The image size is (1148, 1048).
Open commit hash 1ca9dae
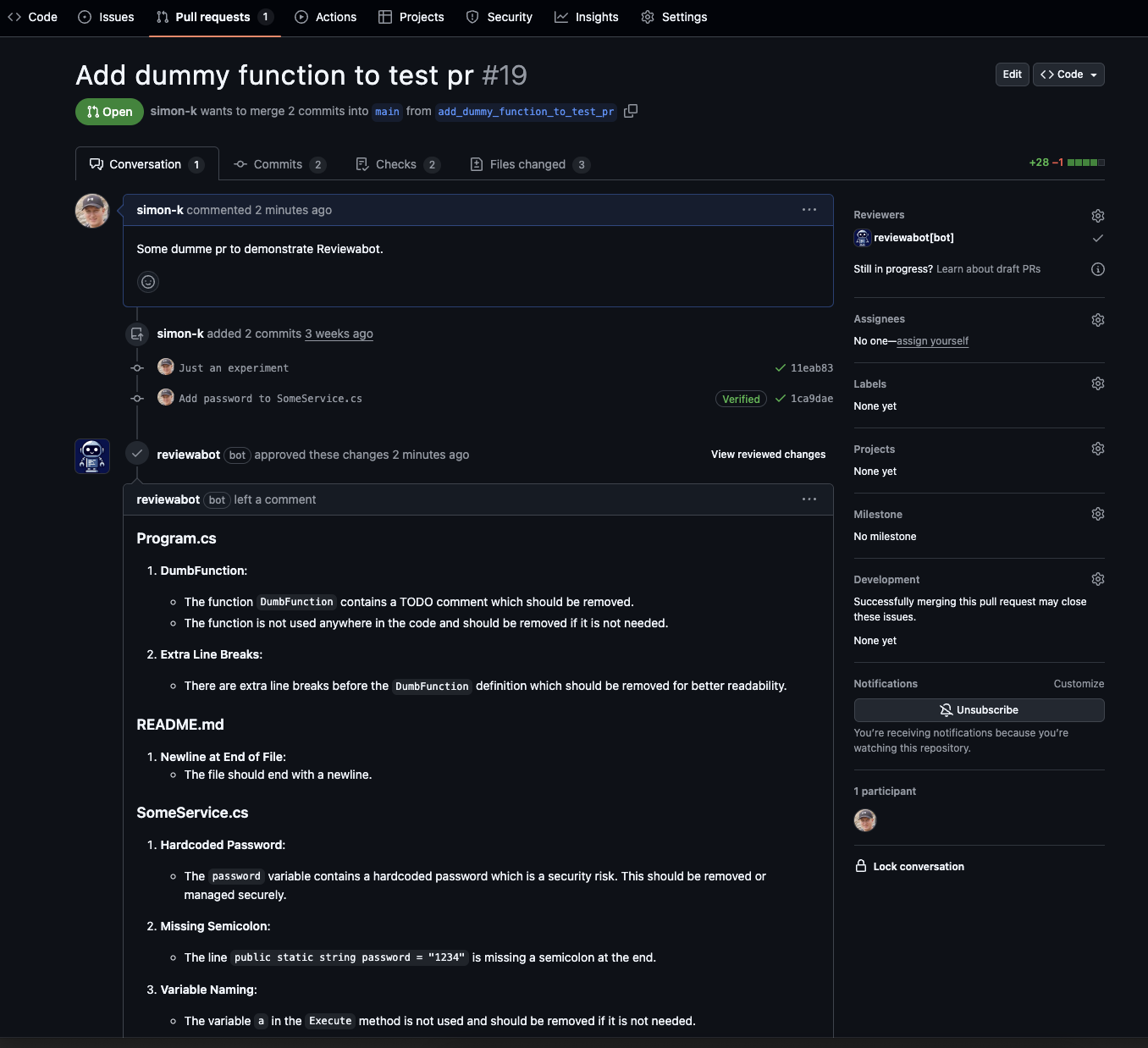[812, 399]
